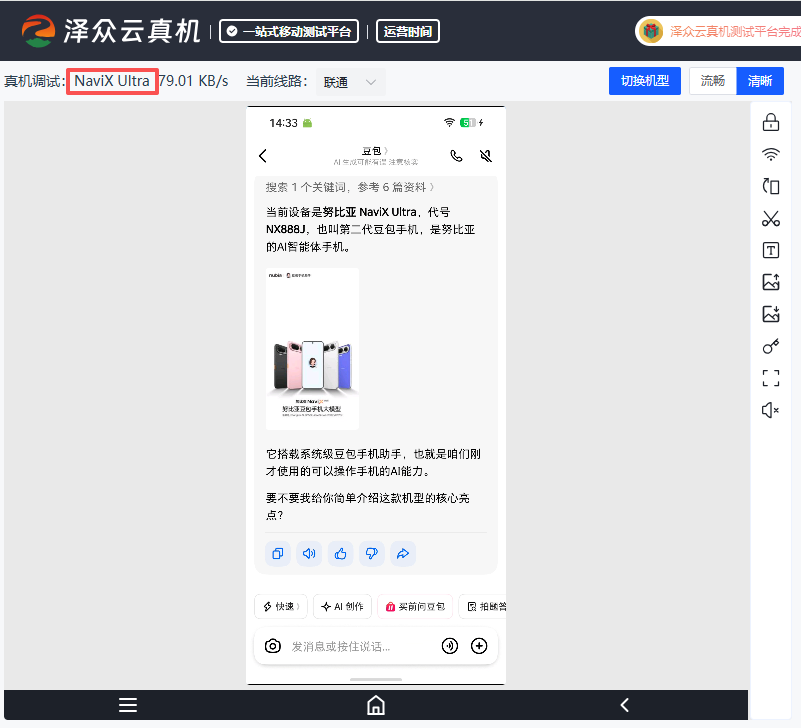Viewport: 801px width, 728px height.
Task: Click the key icon in sidebar
Action: [770, 346]
